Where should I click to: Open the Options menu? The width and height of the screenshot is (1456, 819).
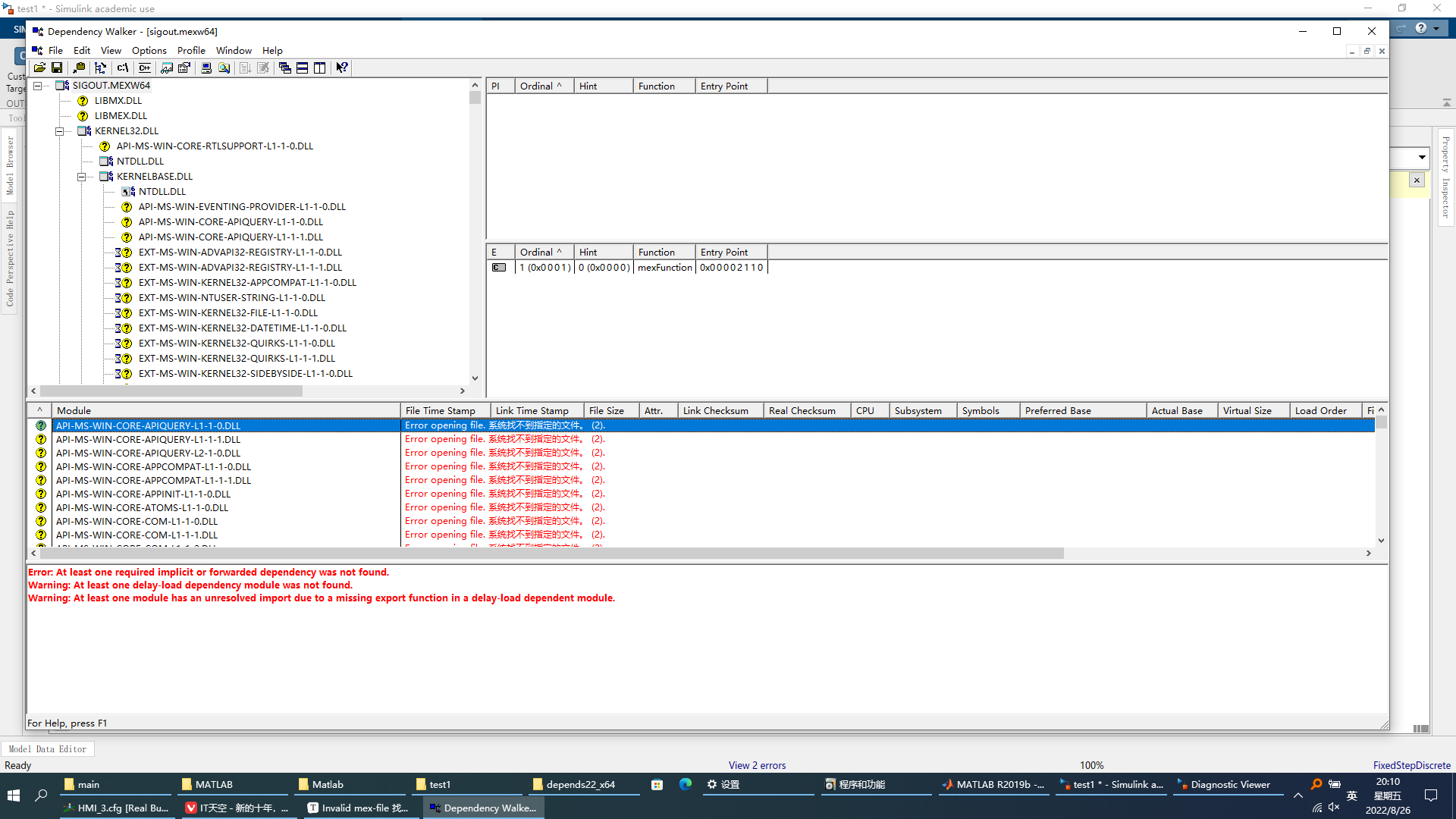pos(149,51)
